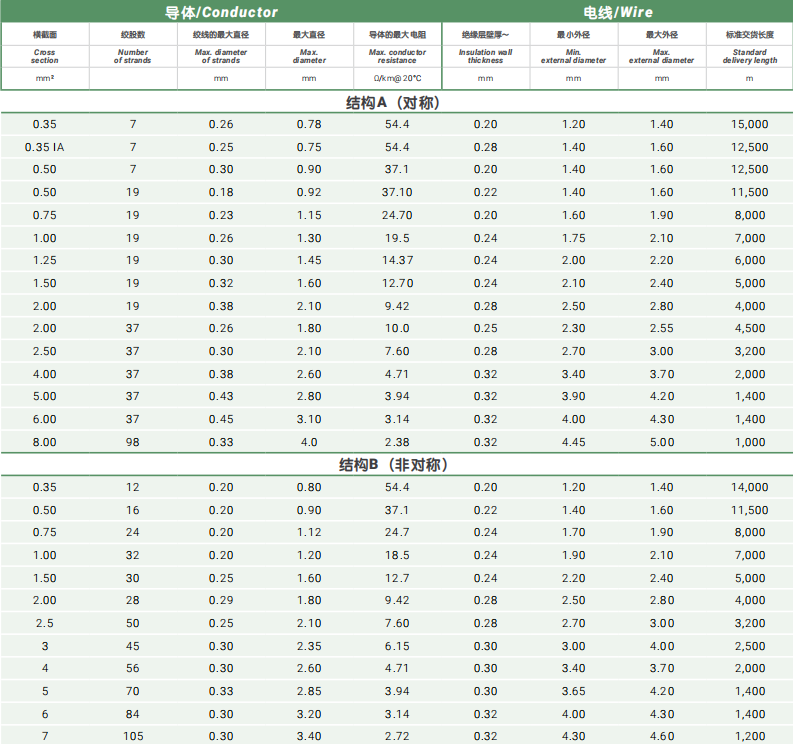Click the 1,200 delivery length cell
Image resolution: width=793 pixels, height=744 pixels.
[749, 736]
